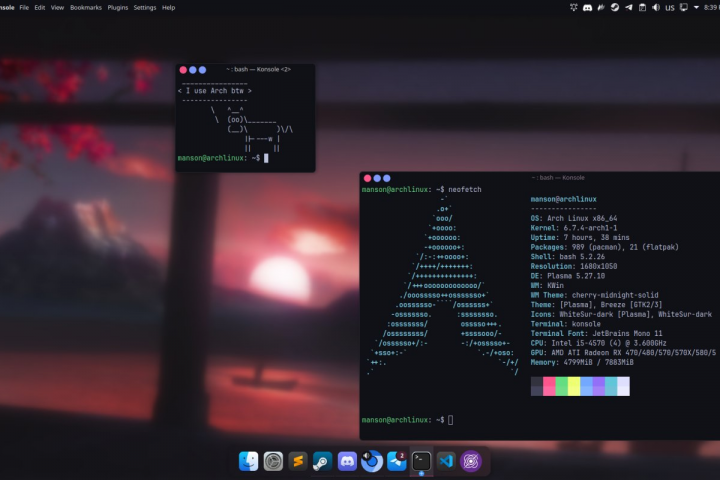Click the Steam icon in system tray
The height and width of the screenshot is (480, 720).
click(615, 7)
